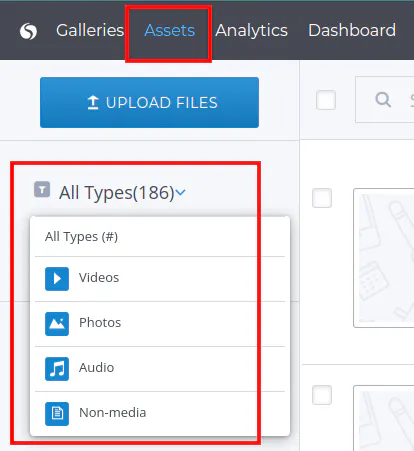The height and width of the screenshot is (451, 414).
Task: Check the first asset's checkbox
Action: (322, 198)
